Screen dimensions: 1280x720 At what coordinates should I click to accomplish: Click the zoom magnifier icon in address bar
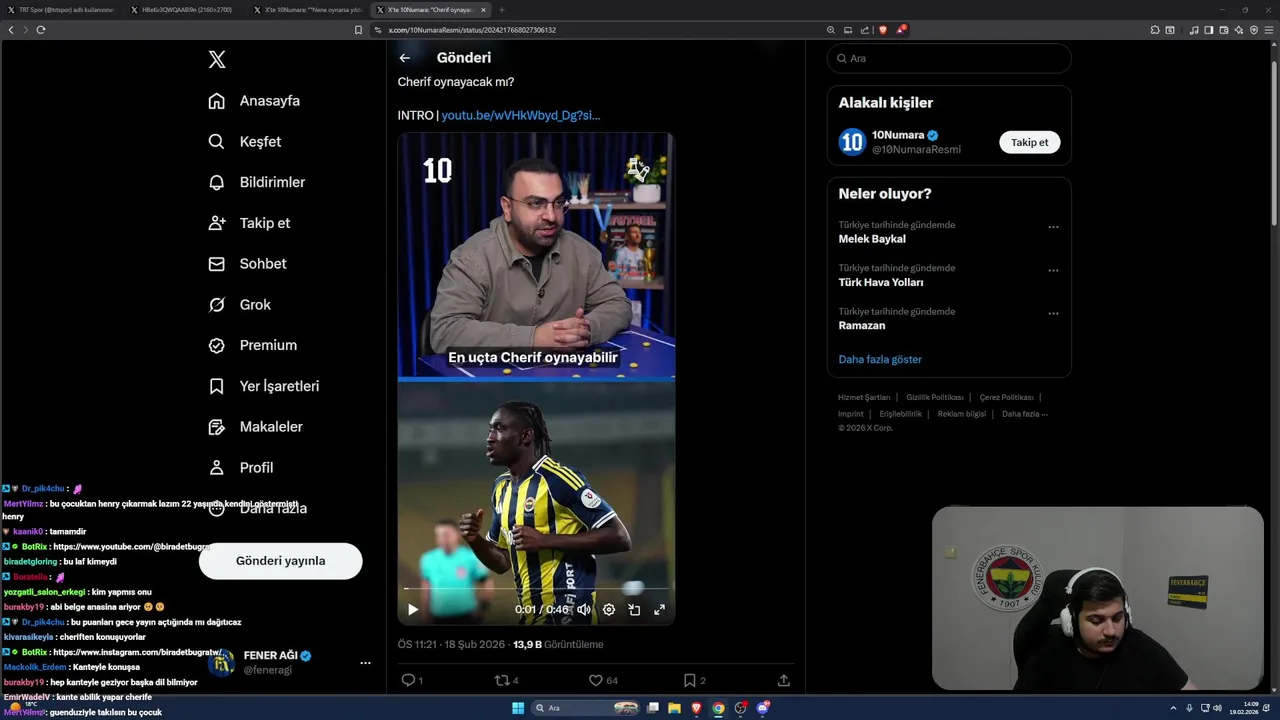point(830,30)
